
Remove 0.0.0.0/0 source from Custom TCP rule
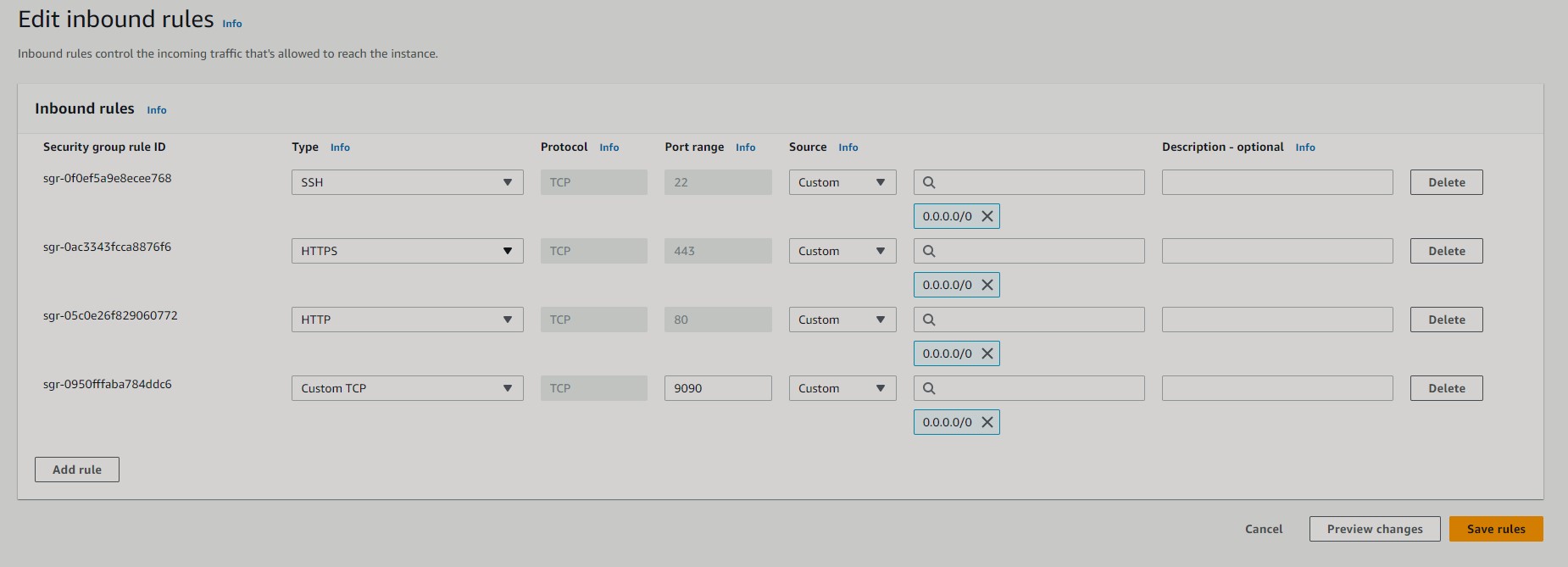987,422
